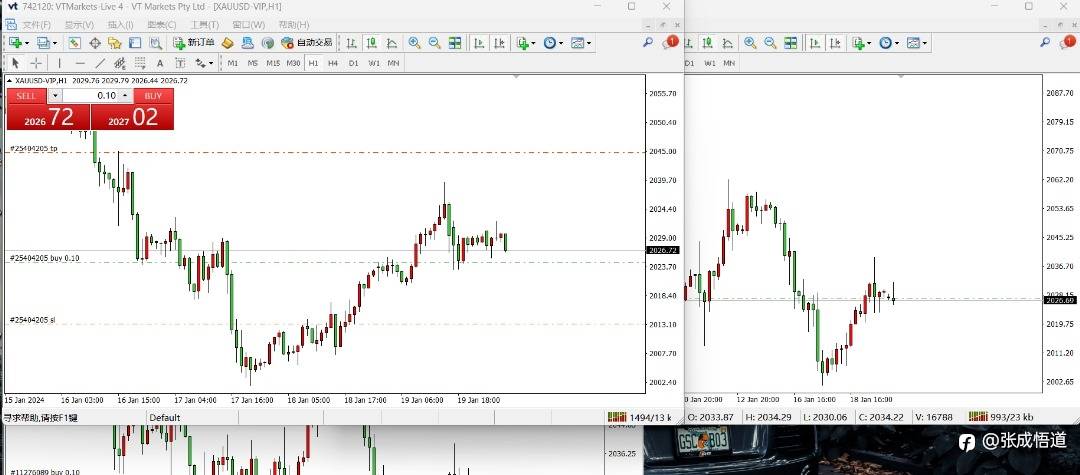This screenshot has height=475, width=1080.
Task: Toggle the Terminal panel icon
Action: tap(135, 43)
